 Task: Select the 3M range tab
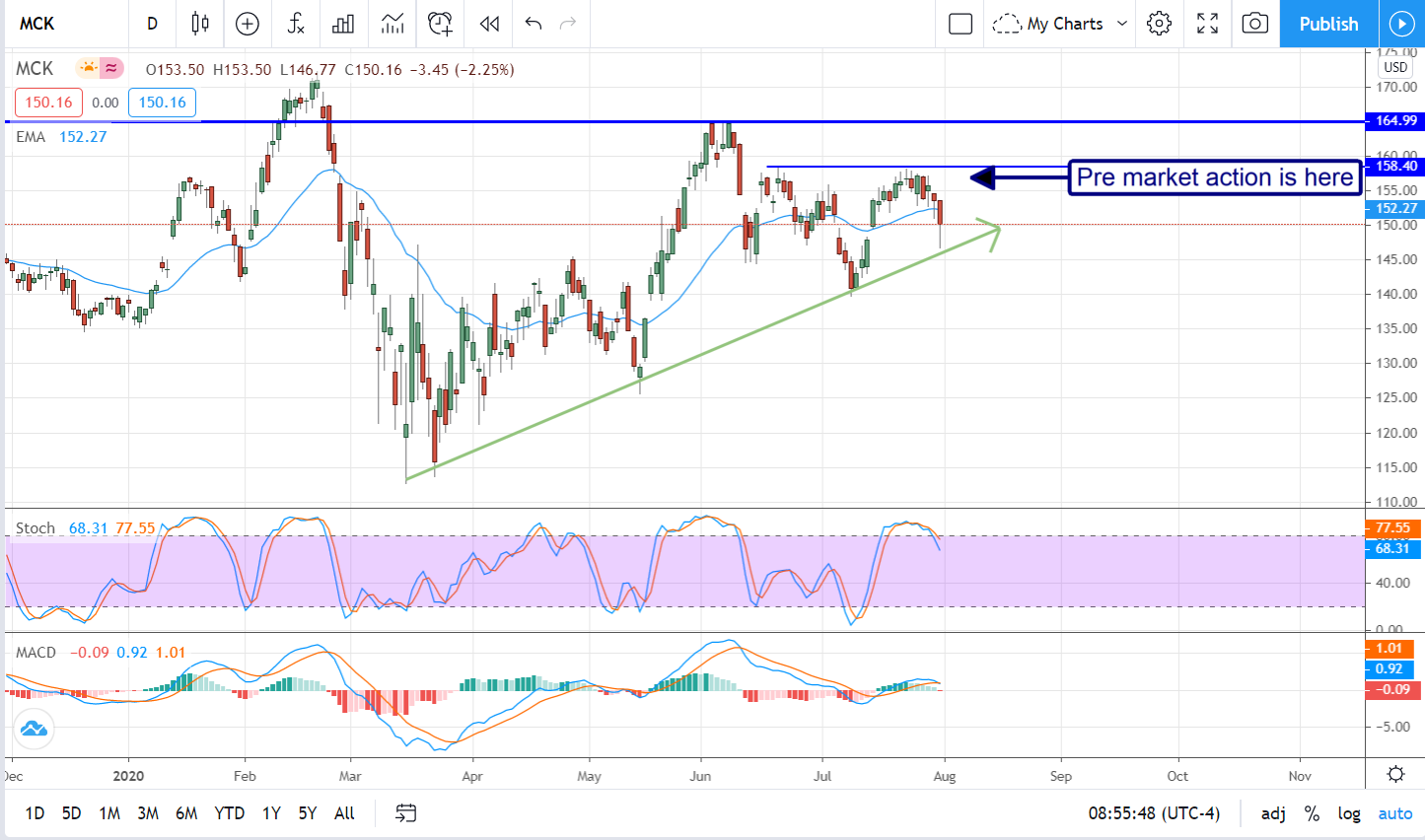click(x=148, y=813)
